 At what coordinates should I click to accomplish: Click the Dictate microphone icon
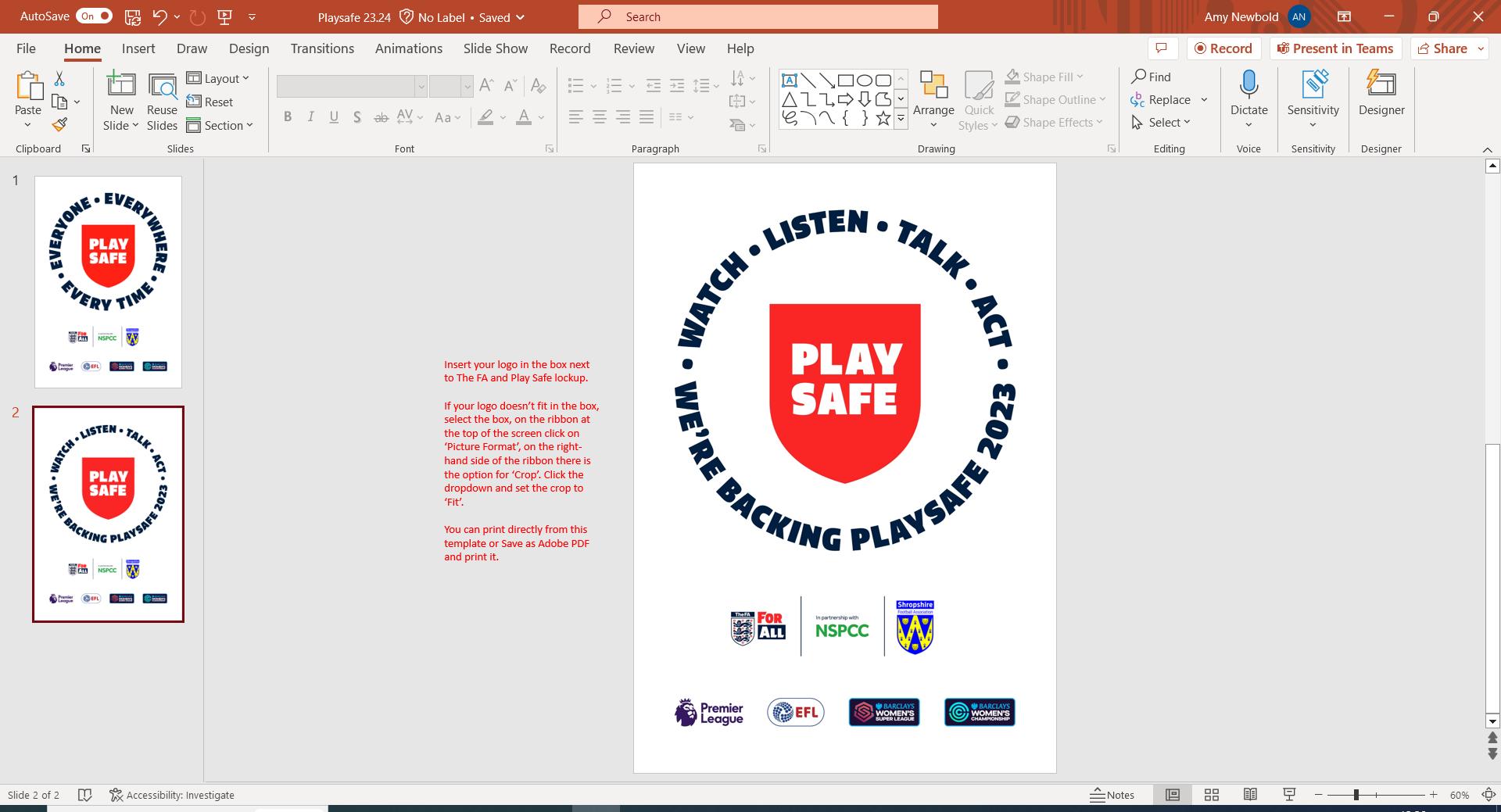(x=1248, y=84)
